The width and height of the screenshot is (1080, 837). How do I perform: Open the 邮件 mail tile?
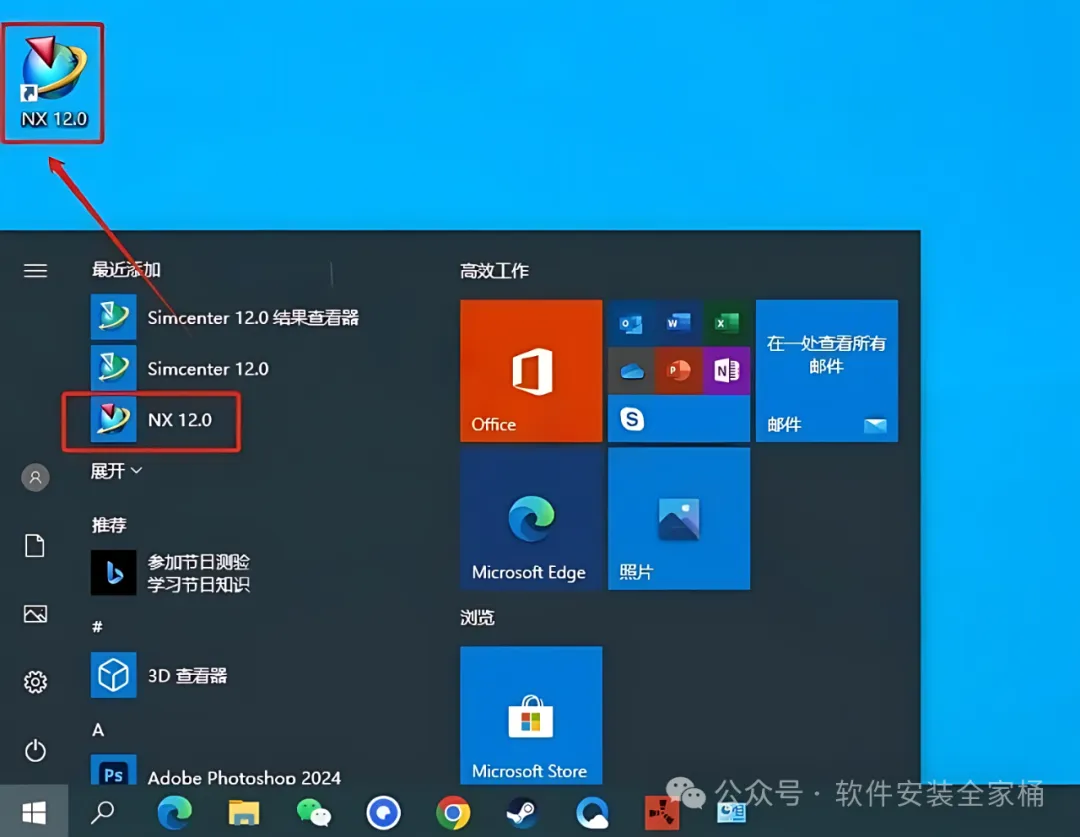tap(827, 371)
